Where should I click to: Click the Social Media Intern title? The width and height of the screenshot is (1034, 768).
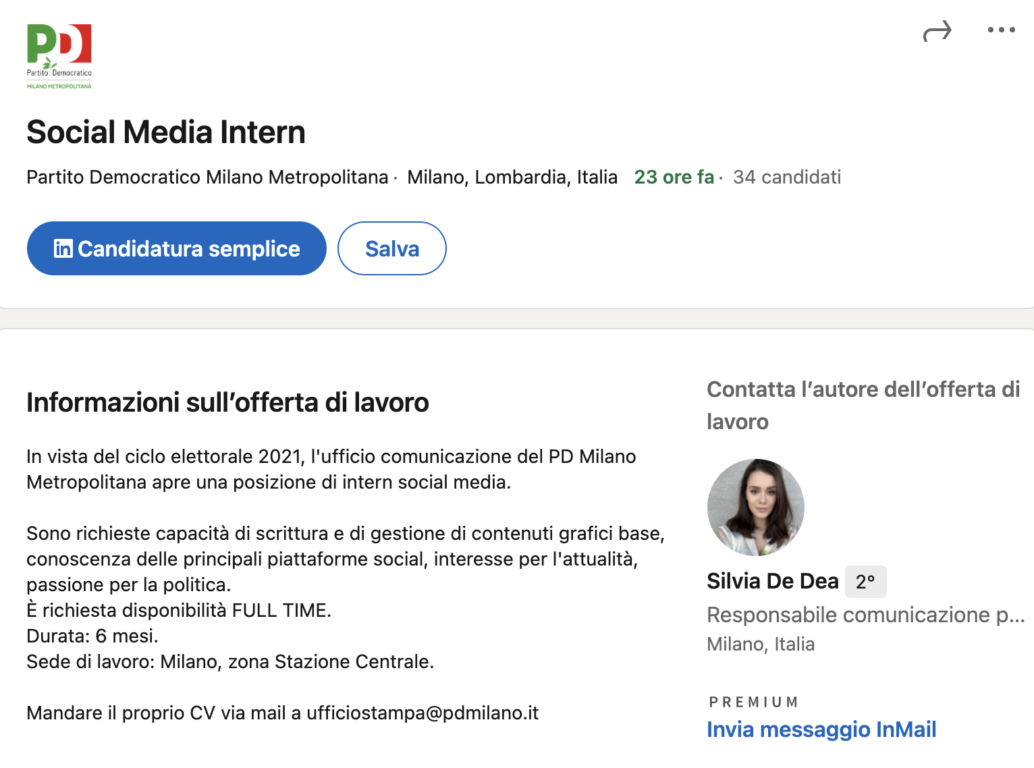coord(166,132)
